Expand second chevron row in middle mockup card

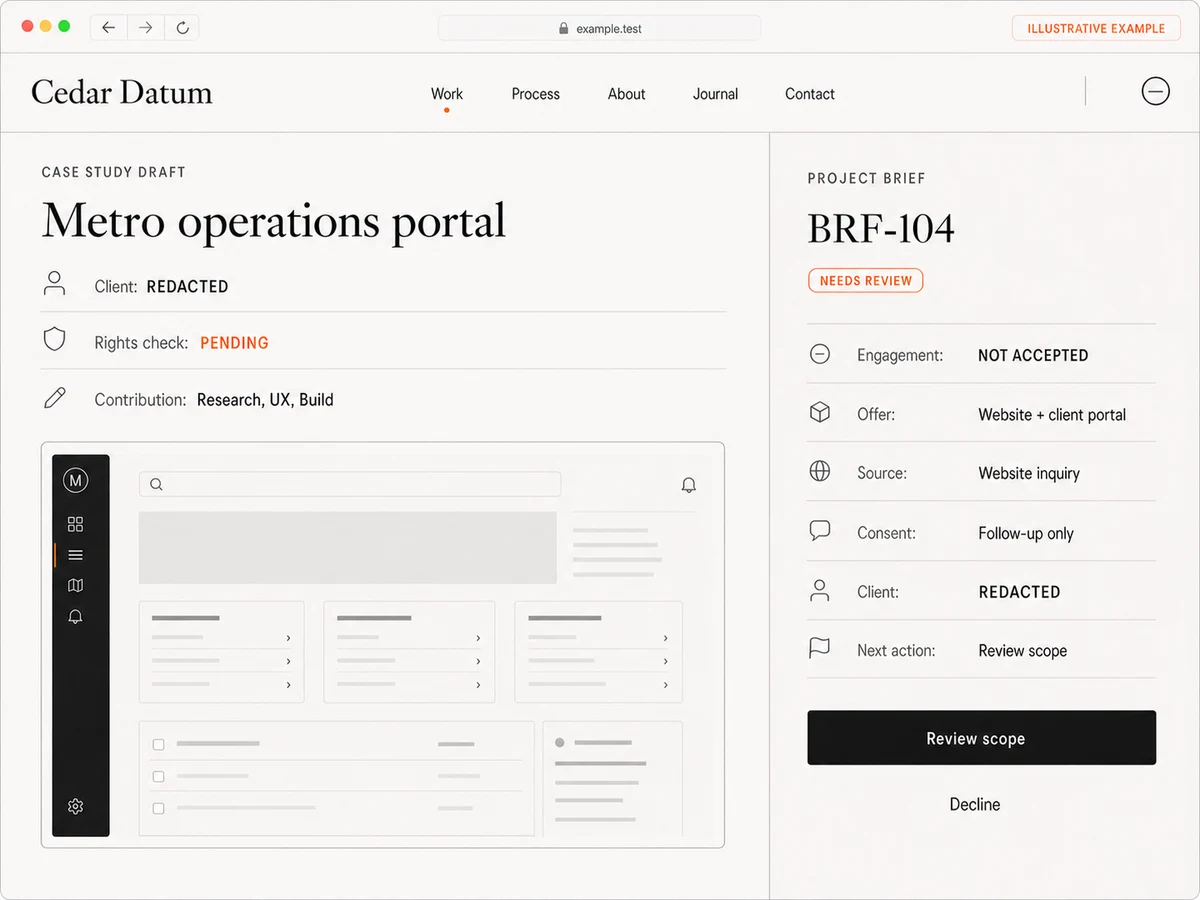click(x=478, y=661)
